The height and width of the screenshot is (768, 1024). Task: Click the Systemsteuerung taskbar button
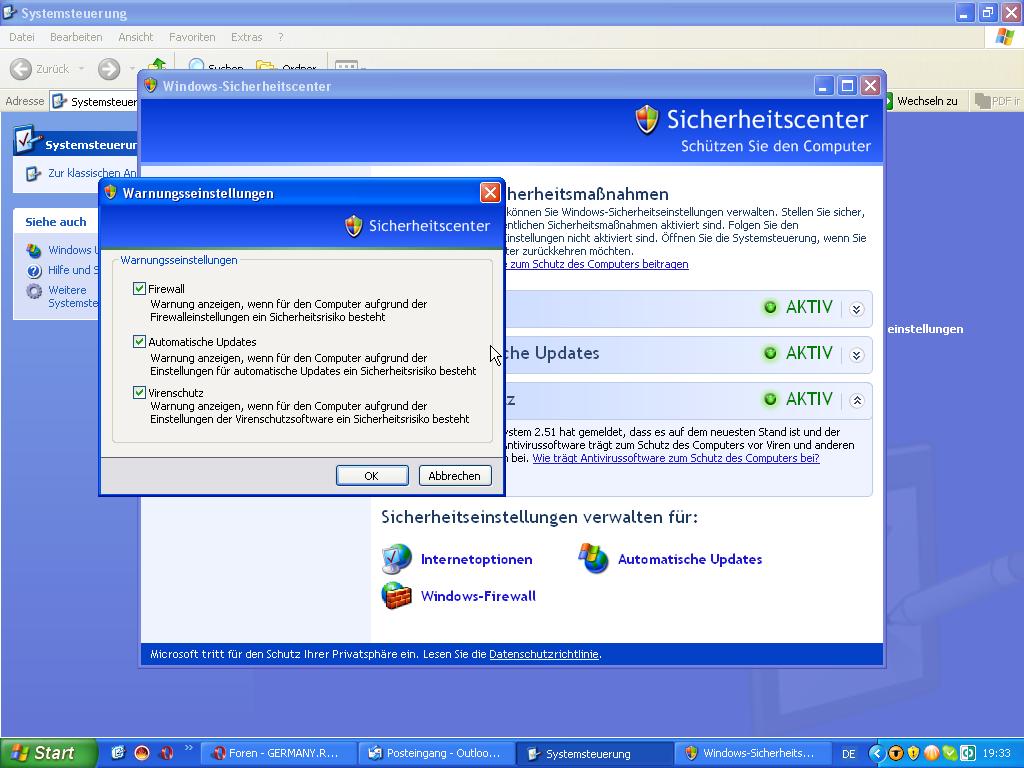coord(594,753)
